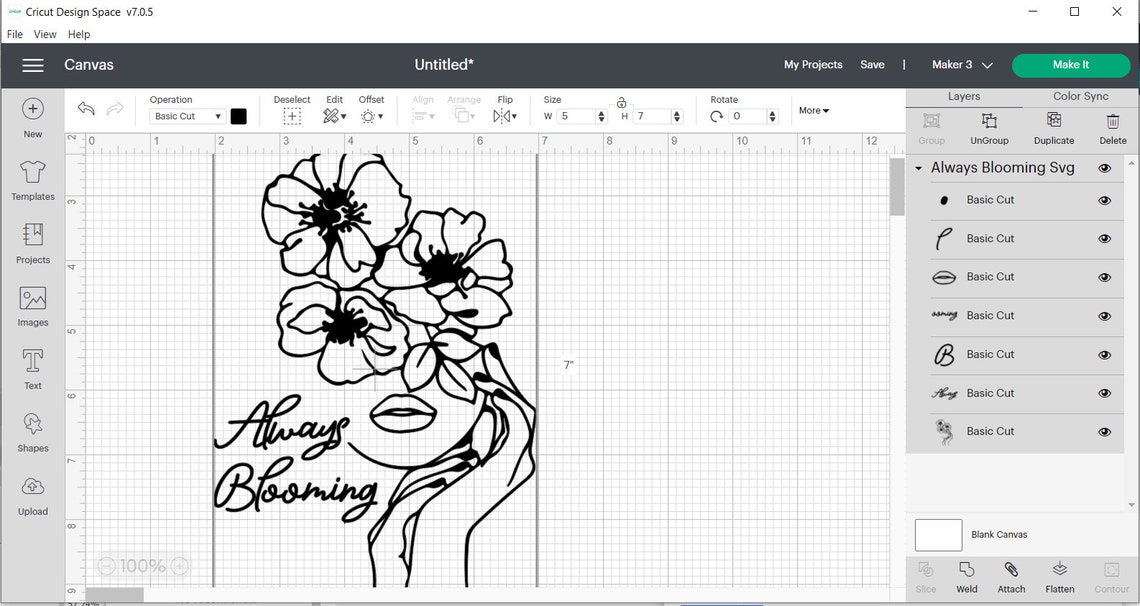Open the Operation dropdown
1140x606 pixels.
[186, 116]
